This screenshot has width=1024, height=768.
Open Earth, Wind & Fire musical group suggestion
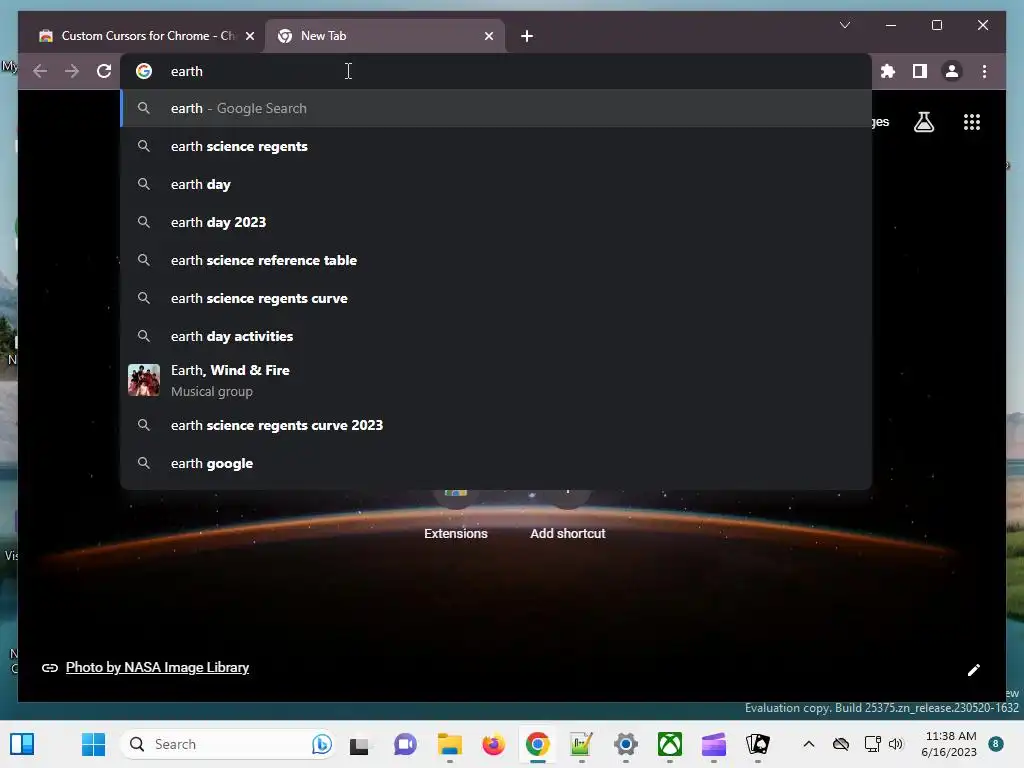(496, 380)
